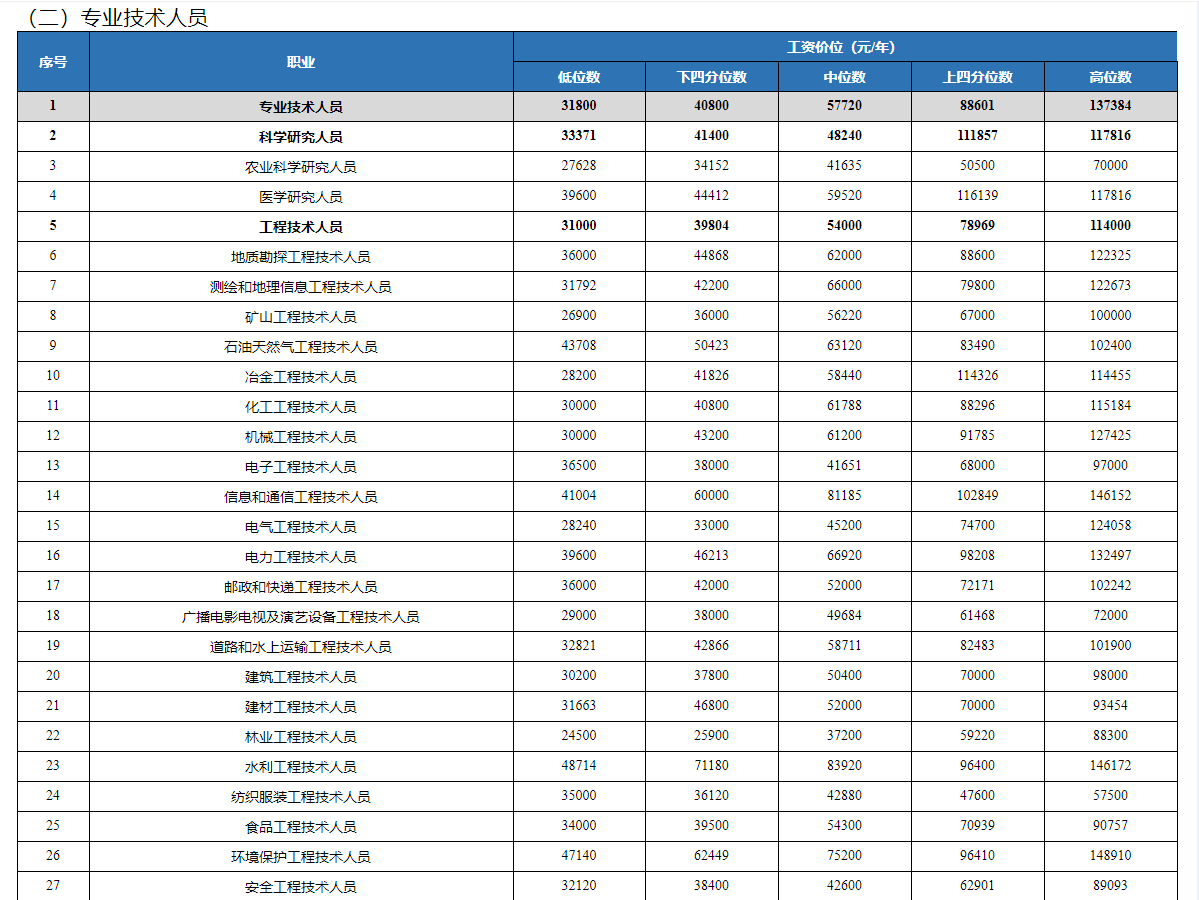Select upper quartile value 70939

pyautogui.click(x=977, y=825)
